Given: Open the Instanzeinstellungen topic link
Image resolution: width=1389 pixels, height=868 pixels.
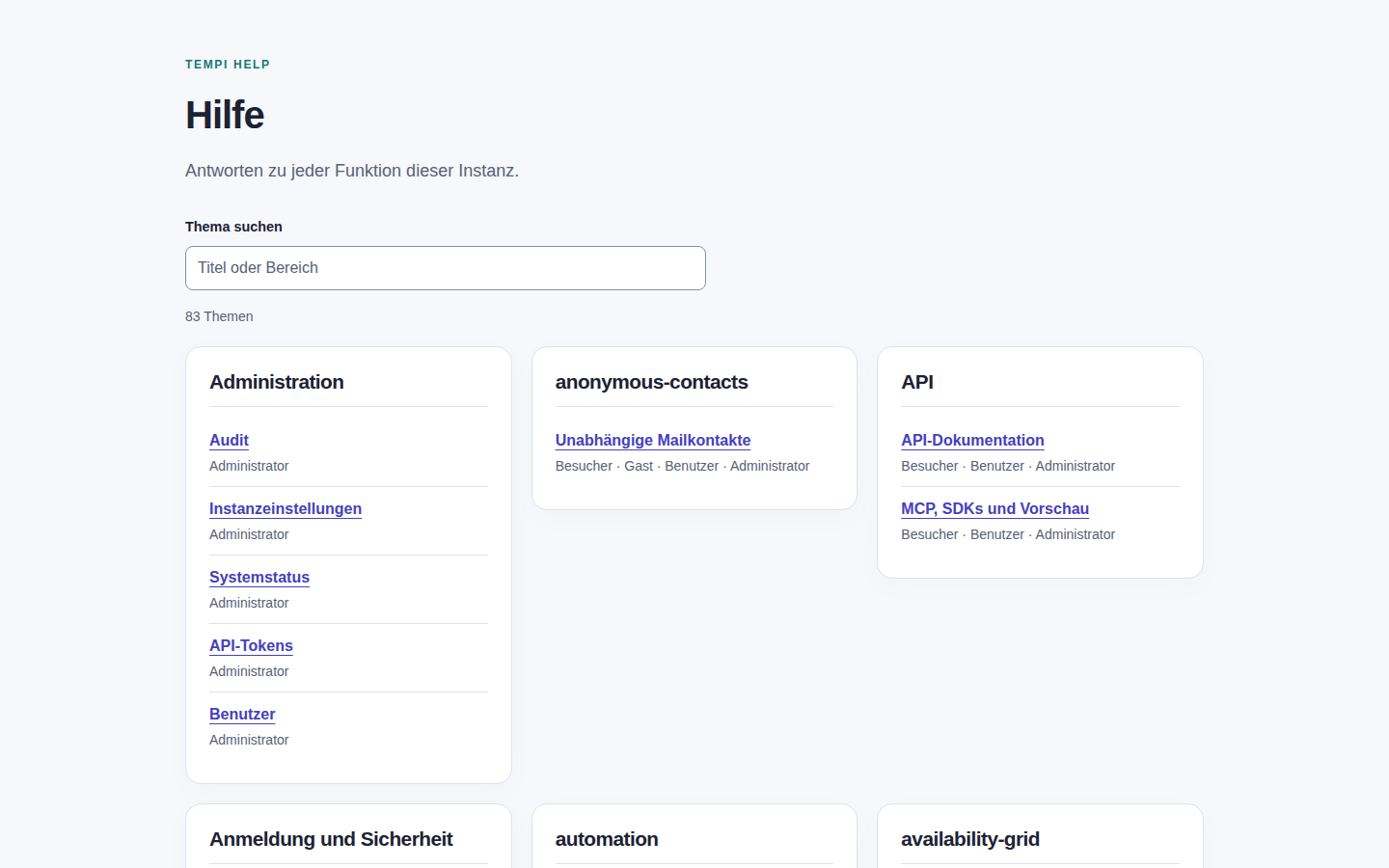Looking at the screenshot, I should coord(286,508).
